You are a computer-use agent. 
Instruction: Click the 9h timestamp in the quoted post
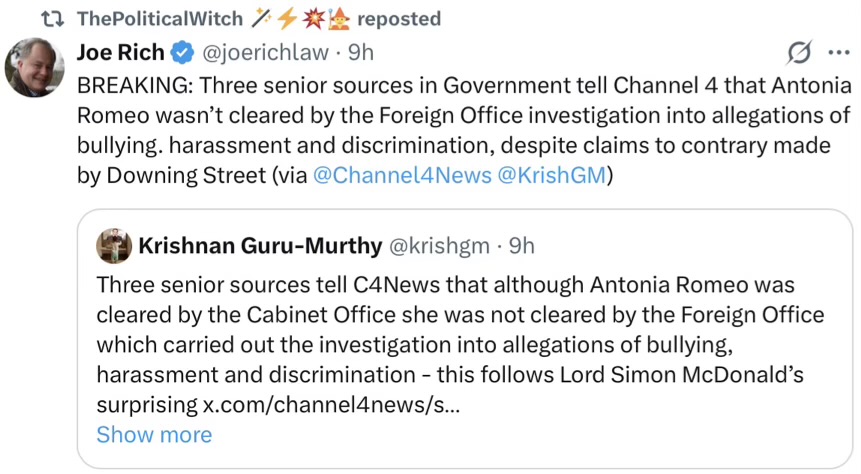(x=521, y=245)
